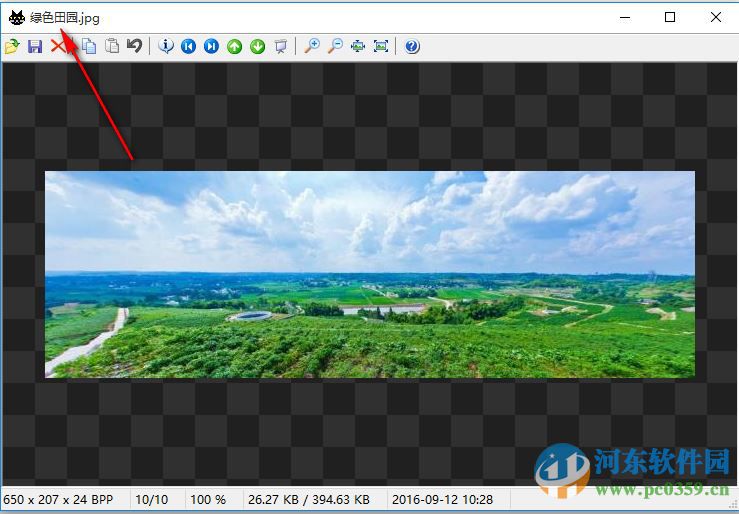The height and width of the screenshot is (514, 739).
Task: Go to the previous image (green up arrow)
Action: 235,46
